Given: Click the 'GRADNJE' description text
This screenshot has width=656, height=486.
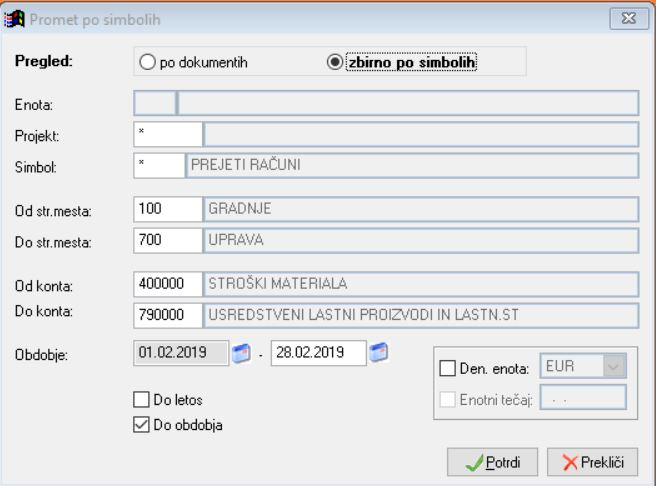Looking at the screenshot, I should coord(240,208).
